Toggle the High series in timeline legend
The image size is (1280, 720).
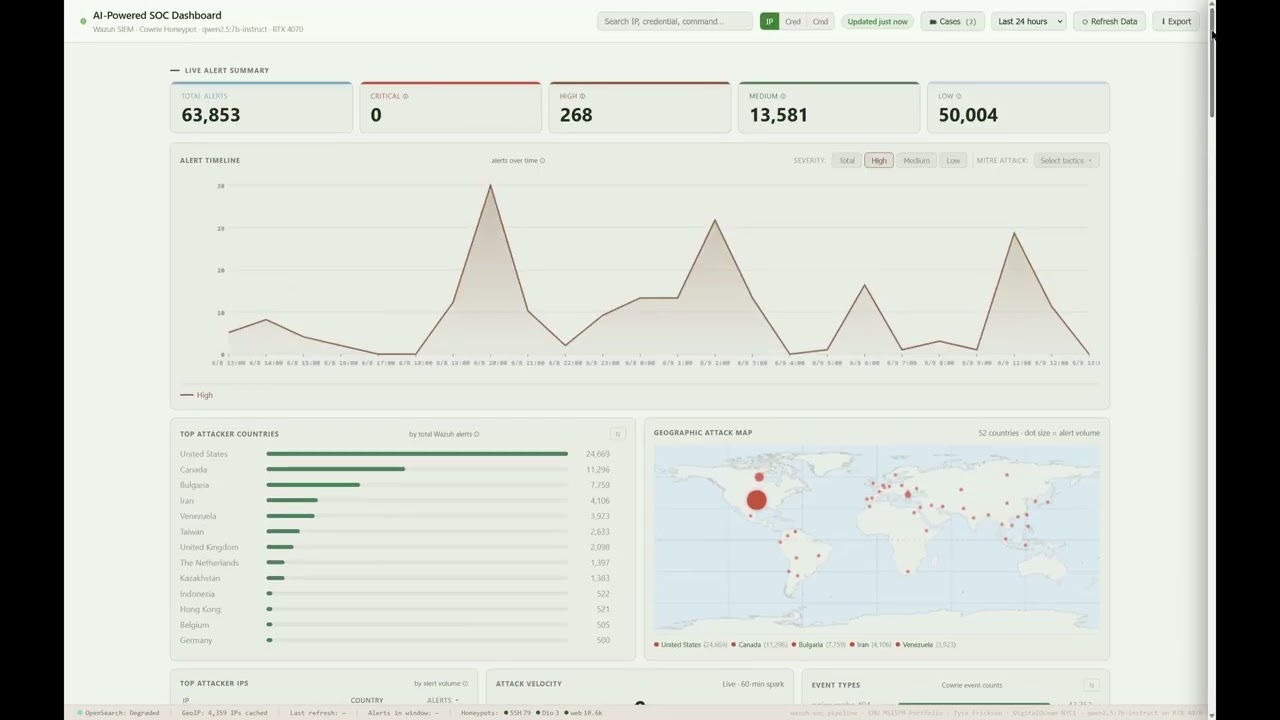pos(197,395)
